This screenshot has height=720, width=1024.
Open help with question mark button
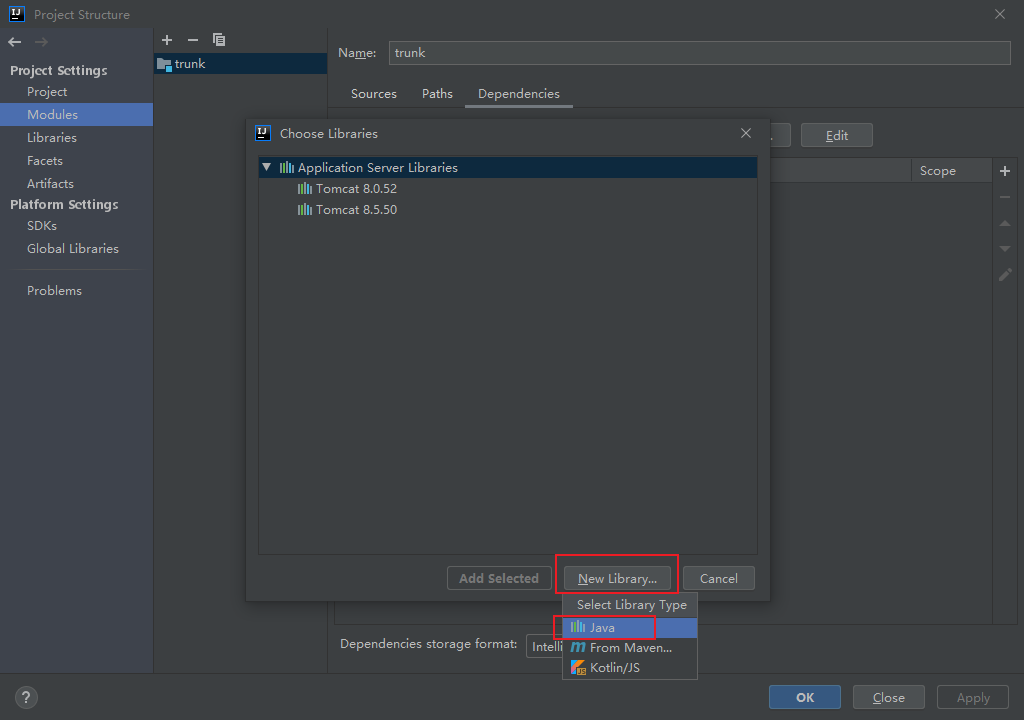(x=26, y=697)
